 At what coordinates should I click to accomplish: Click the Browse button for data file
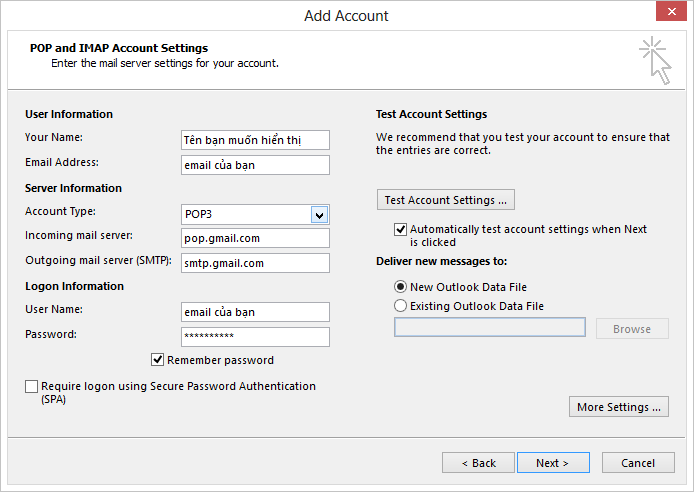click(631, 329)
